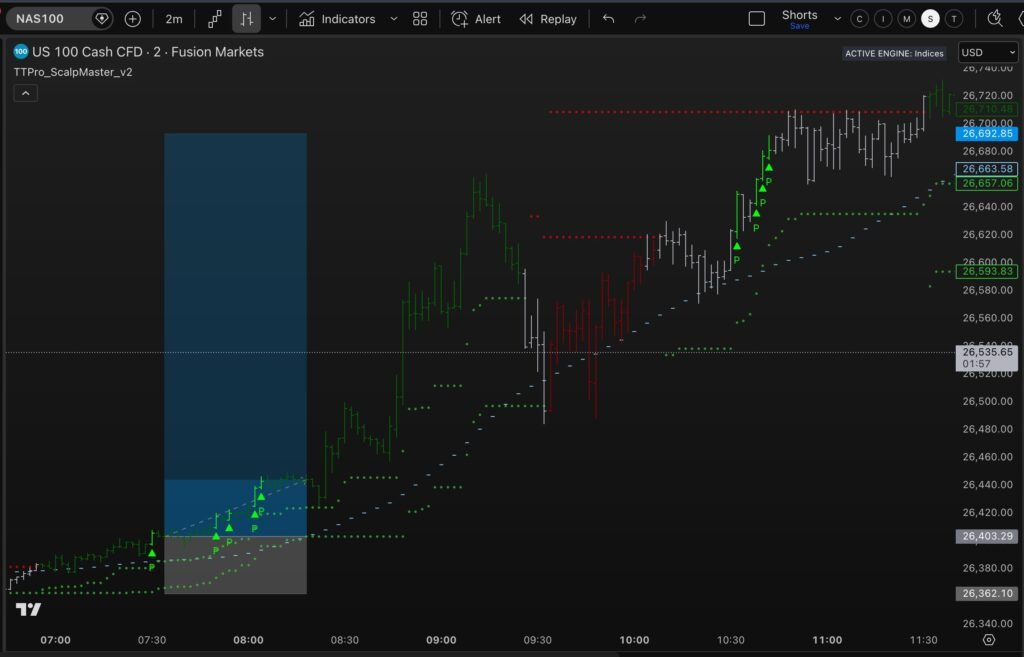Click the Alert button
This screenshot has width=1024, height=657.
tap(476, 19)
